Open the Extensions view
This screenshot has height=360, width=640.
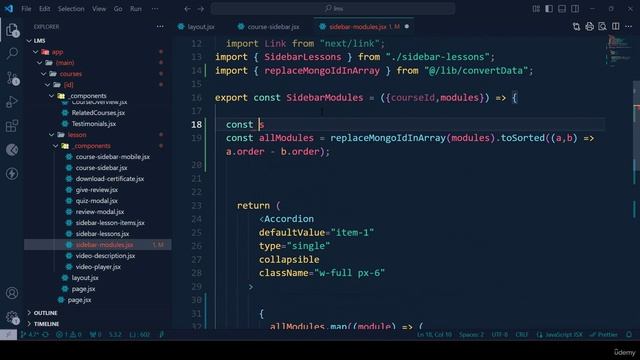12,126
